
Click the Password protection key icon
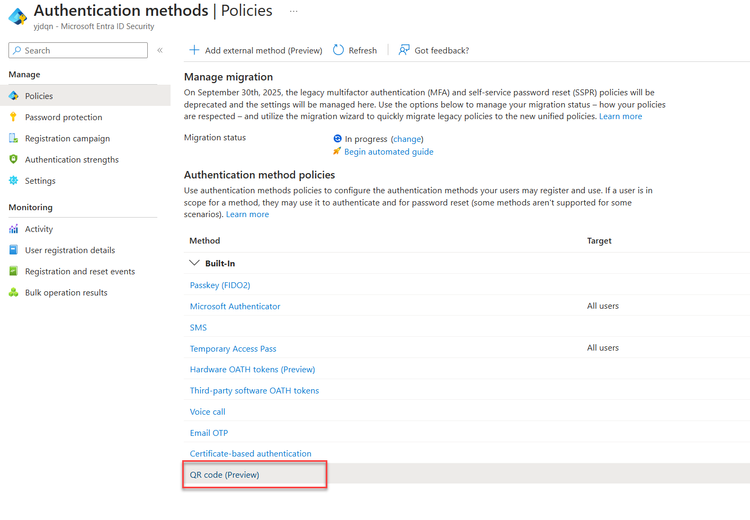point(14,117)
